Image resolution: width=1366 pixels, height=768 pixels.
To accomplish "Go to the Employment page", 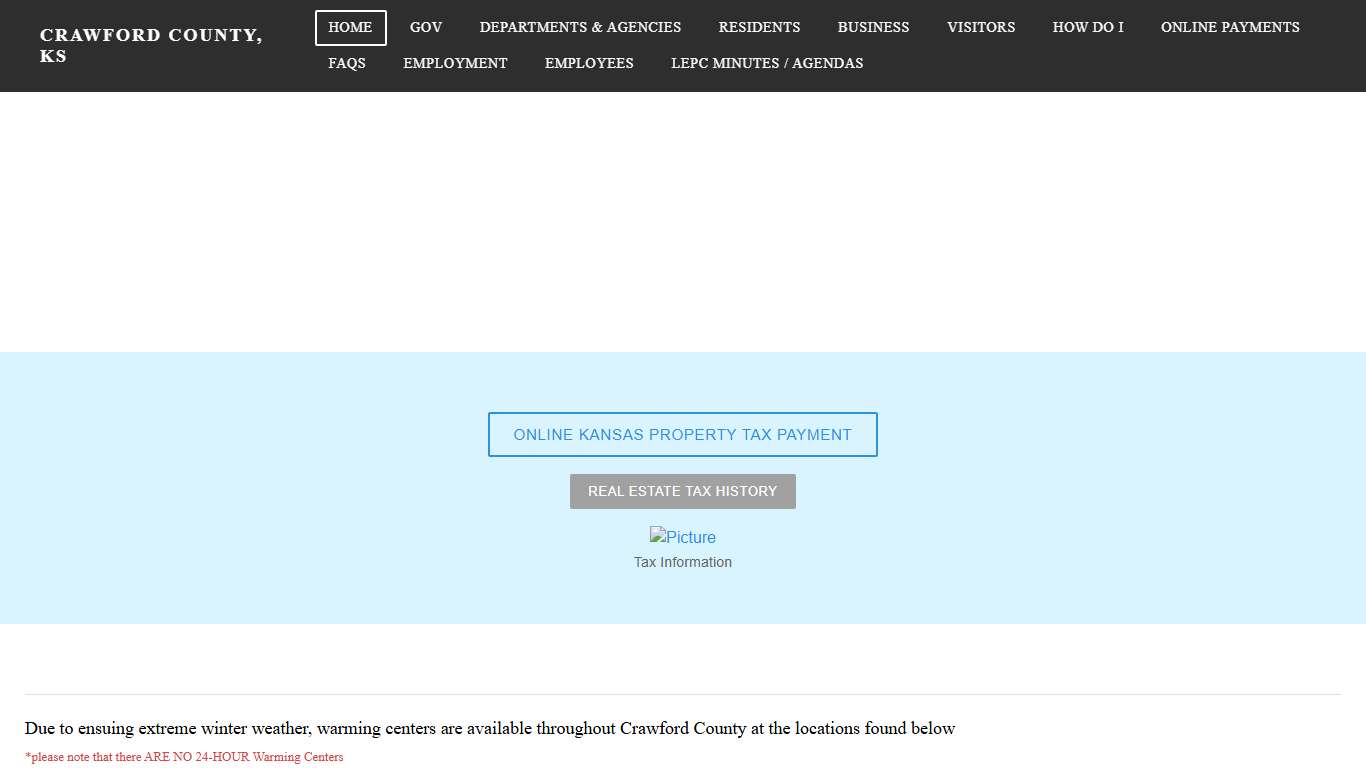I will [455, 63].
